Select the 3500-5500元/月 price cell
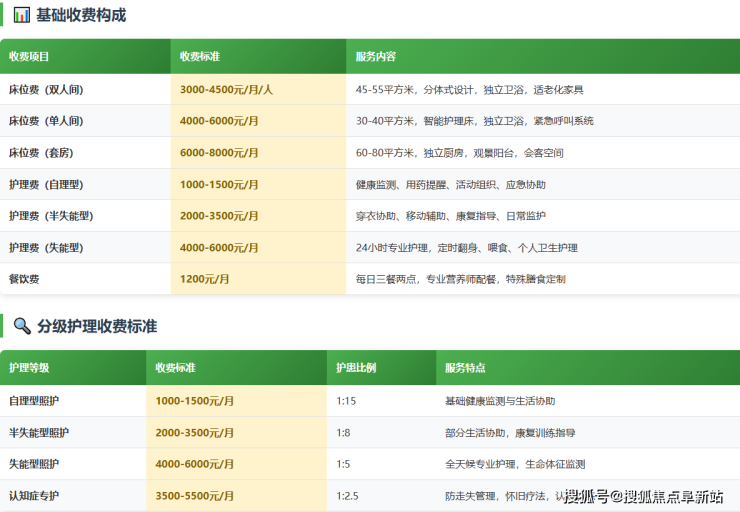Viewport: 740px width, 512px height. pyautogui.click(x=195, y=495)
